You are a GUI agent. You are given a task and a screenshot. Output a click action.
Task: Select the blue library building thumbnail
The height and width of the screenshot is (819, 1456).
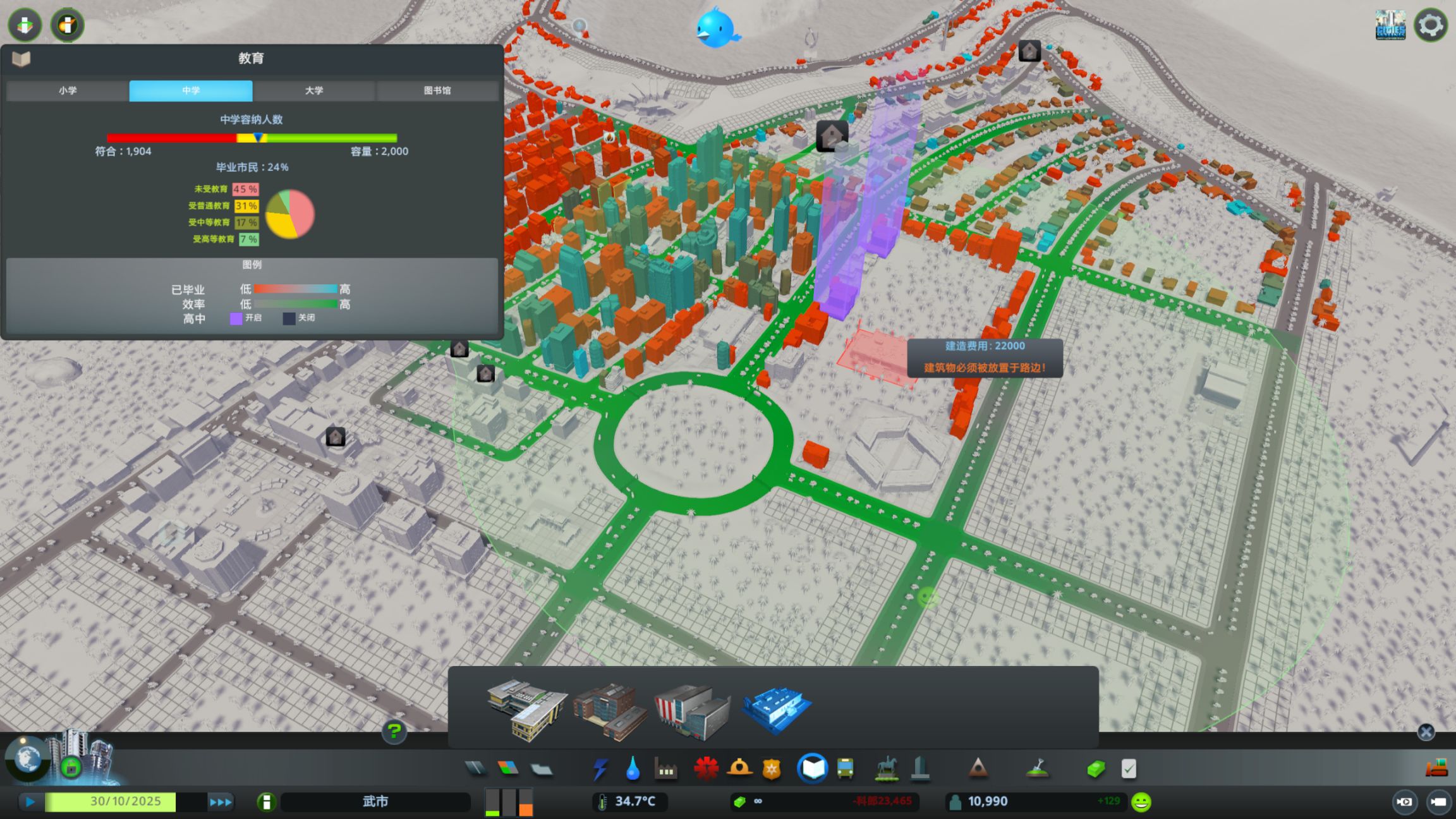(x=777, y=710)
